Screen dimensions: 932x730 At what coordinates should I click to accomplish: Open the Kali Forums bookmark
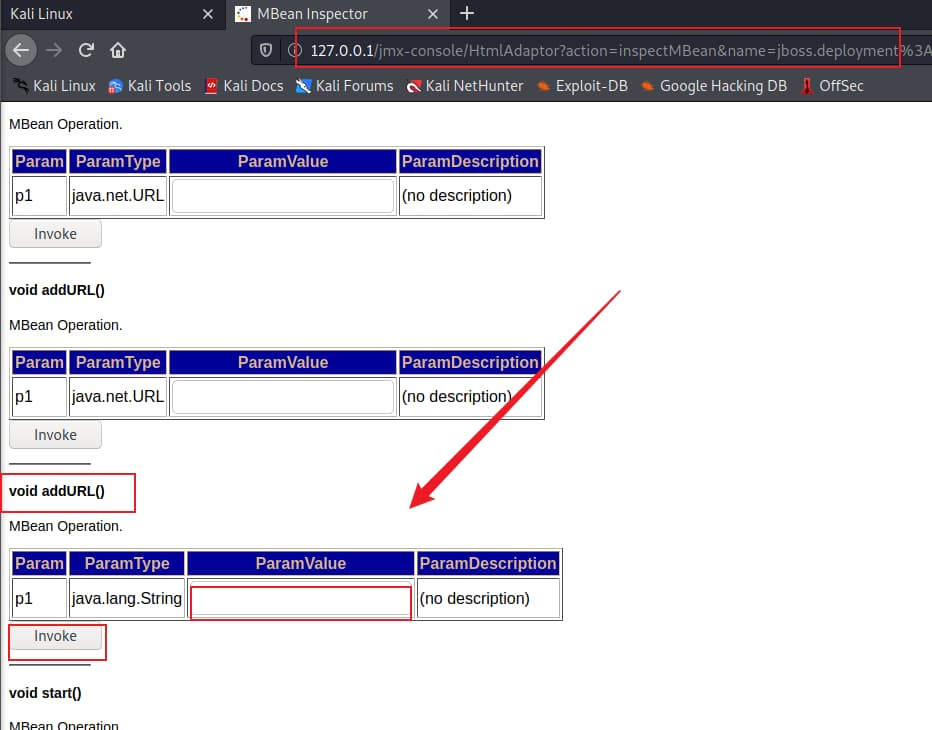345,86
